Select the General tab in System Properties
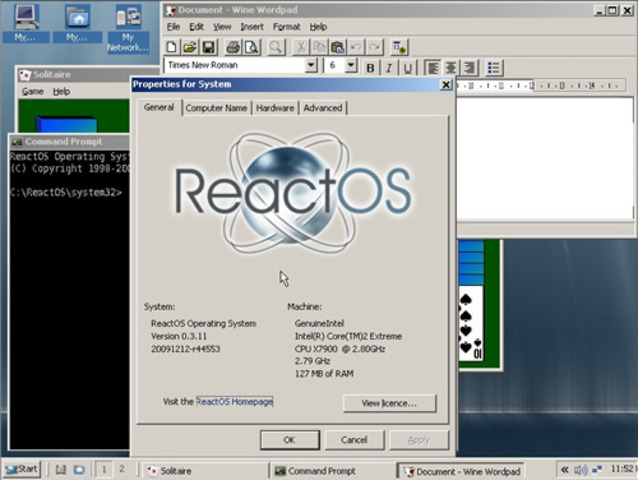Screen dimensions: 638x480 (x=159, y=107)
